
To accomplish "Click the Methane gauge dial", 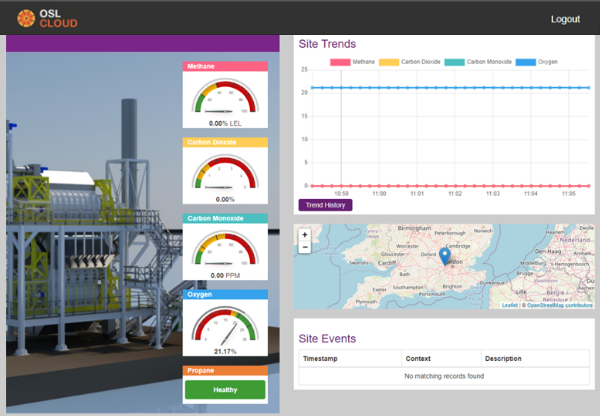I will click(x=225, y=97).
